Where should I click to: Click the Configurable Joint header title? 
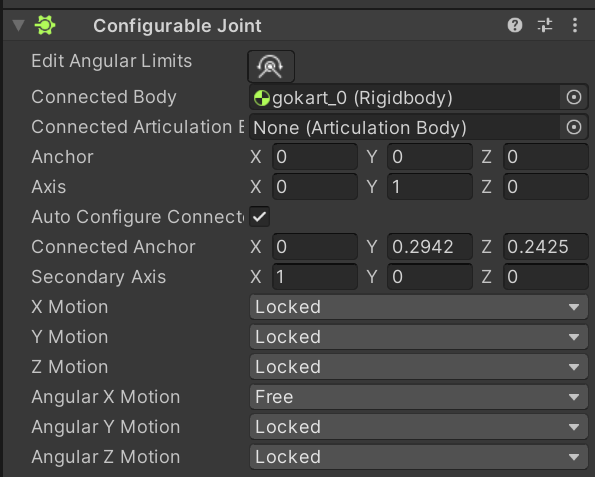pyautogui.click(x=177, y=26)
